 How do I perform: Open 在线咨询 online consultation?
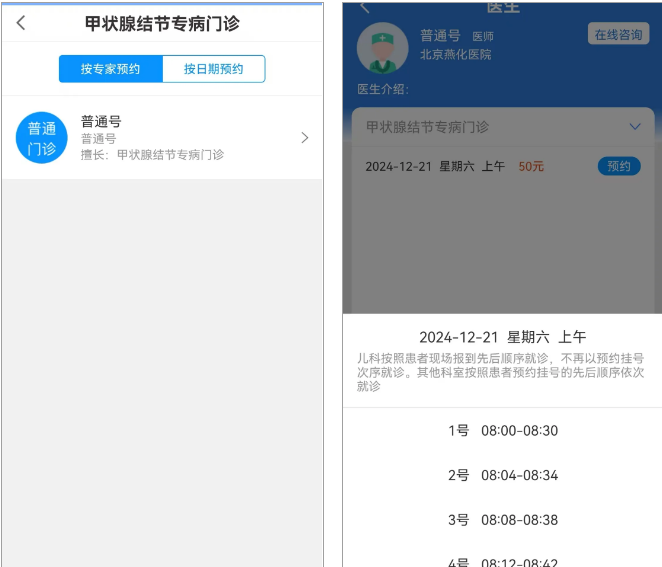coord(618,34)
